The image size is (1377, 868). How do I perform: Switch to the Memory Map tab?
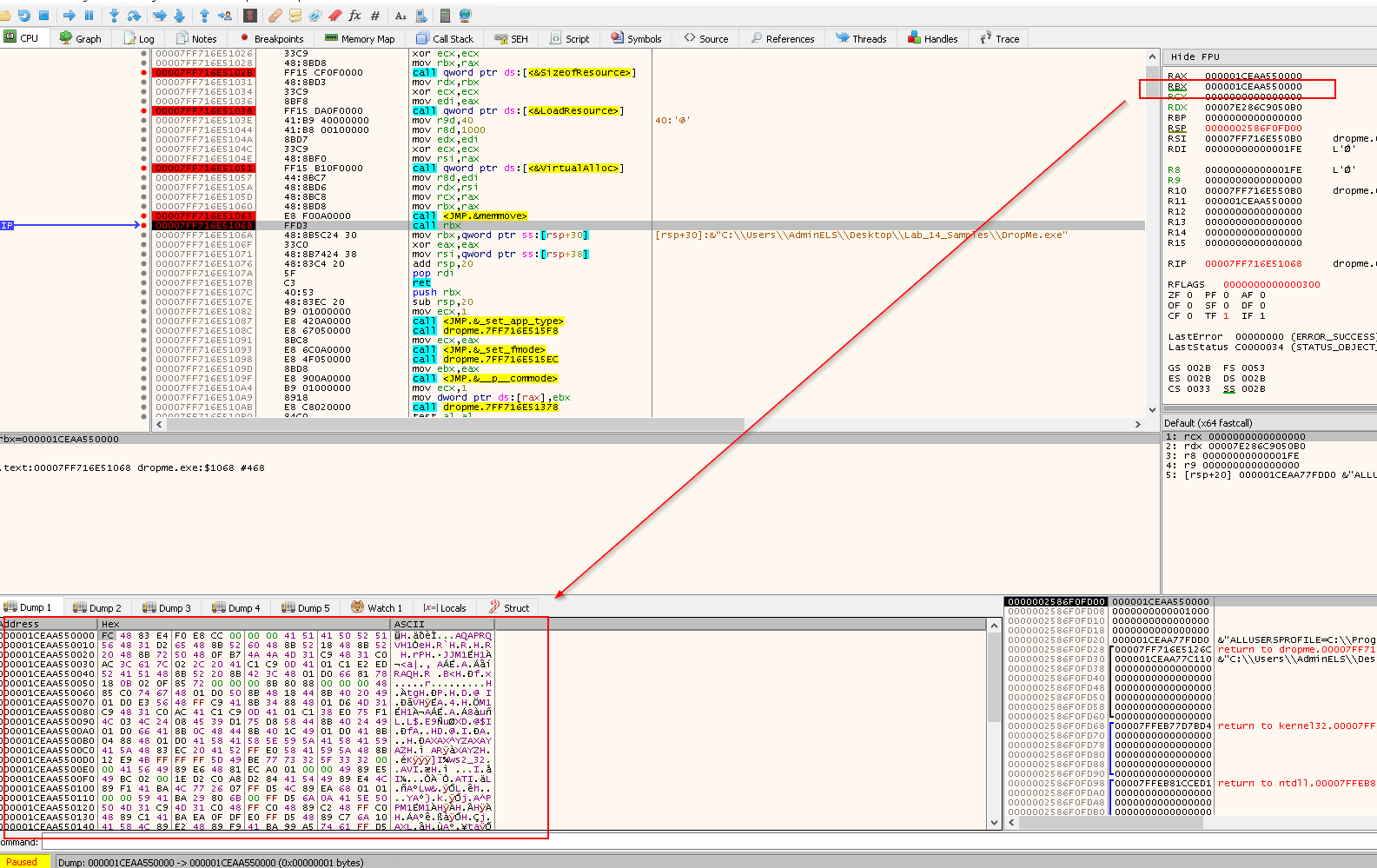coord(360,38)
